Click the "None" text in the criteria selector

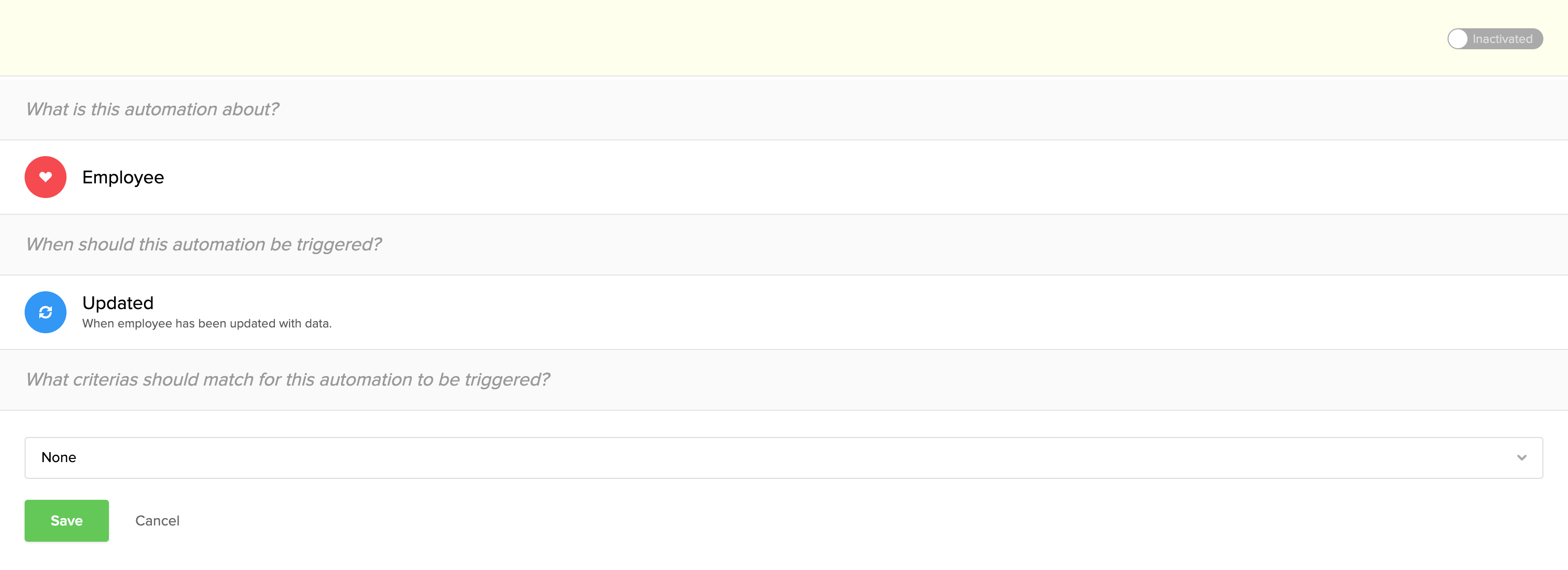coord(59,458)
